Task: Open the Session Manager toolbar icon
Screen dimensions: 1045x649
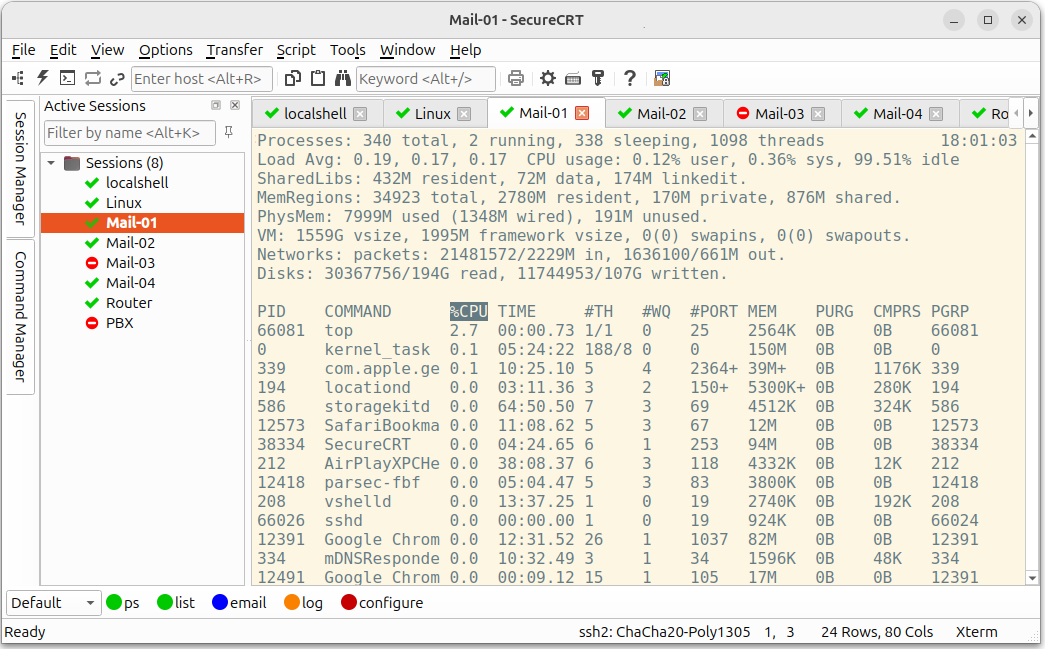Action: click(18, 79)
